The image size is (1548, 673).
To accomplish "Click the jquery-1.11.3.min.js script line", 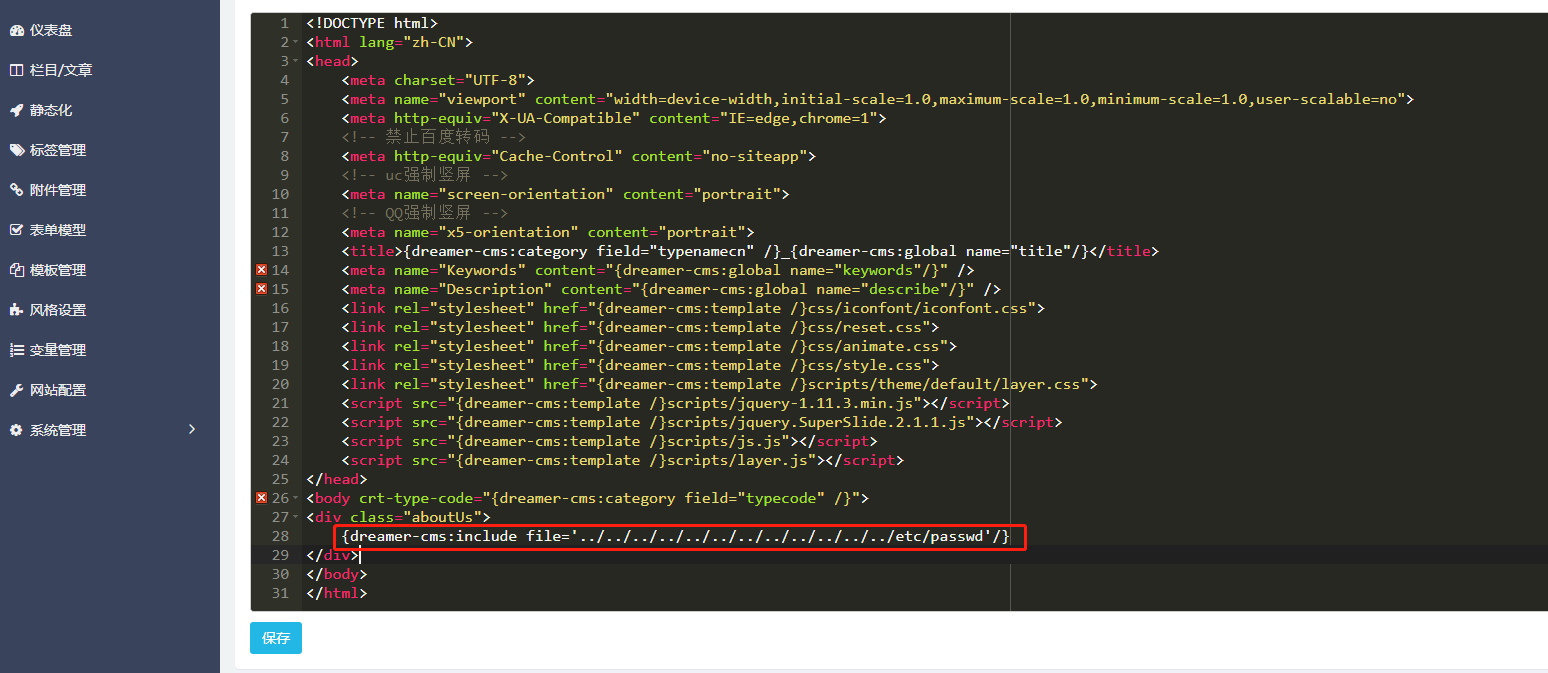I will click(676, 403).
